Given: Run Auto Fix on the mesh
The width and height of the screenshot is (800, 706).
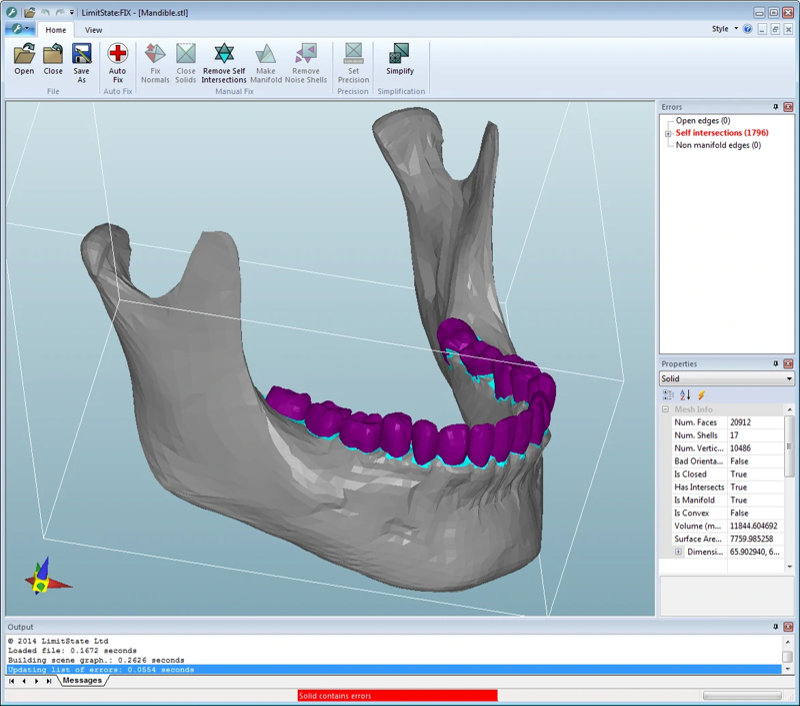Looking at the screenshot, I should click(x=117, y=63).
